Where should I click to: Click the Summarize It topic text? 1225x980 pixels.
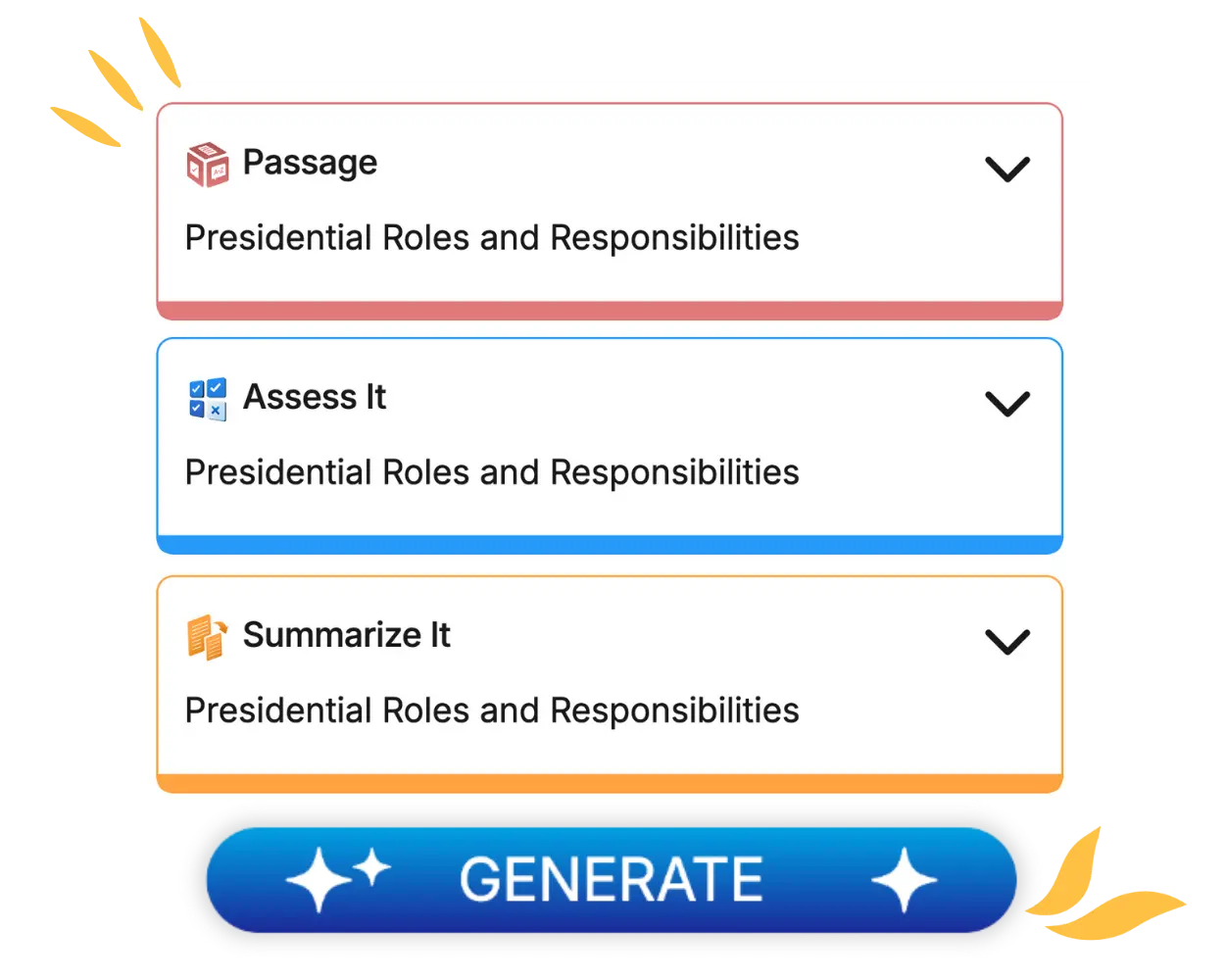[492, 710]
